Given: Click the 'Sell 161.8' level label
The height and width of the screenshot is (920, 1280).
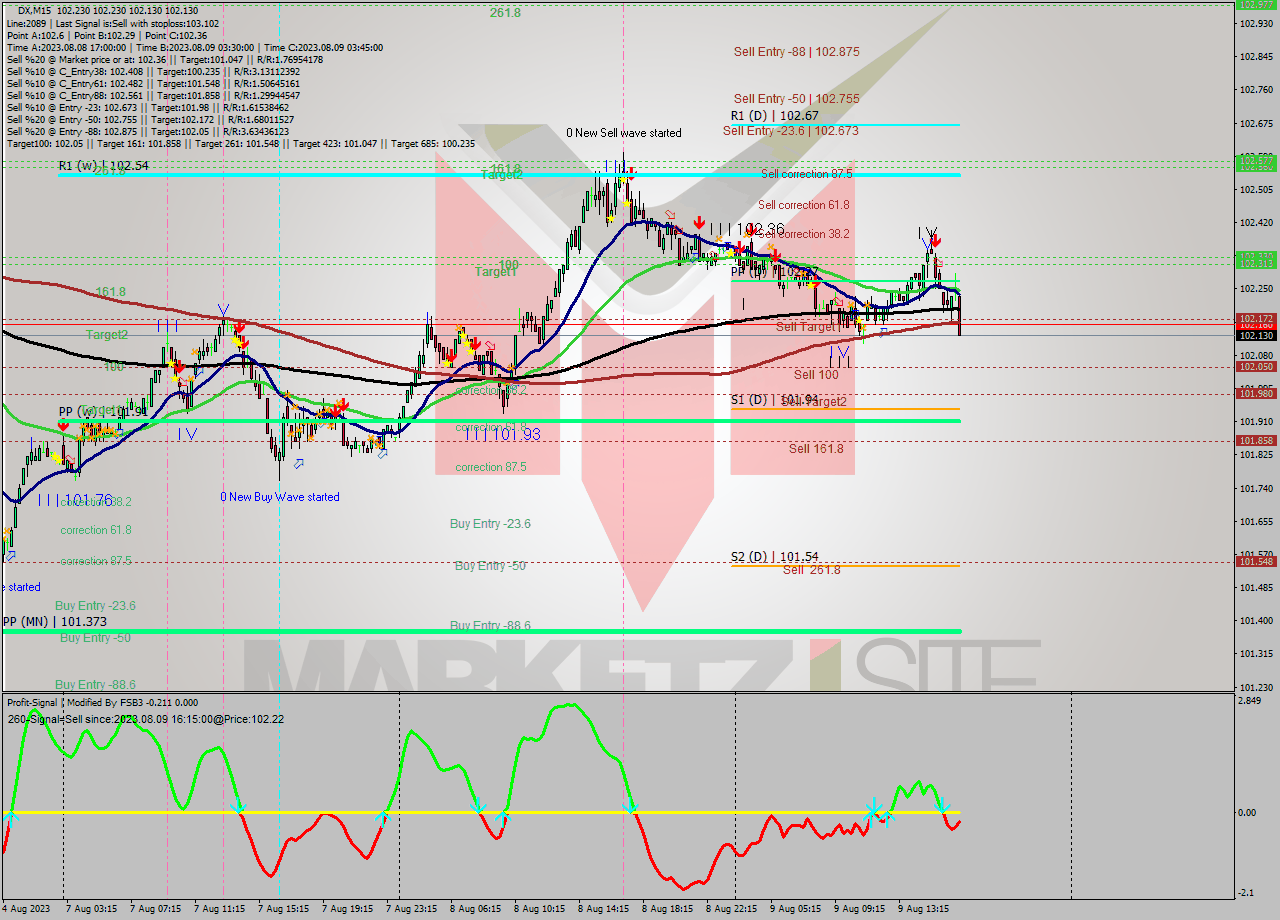Looking at the screenshot, I should tap(816, 449).
